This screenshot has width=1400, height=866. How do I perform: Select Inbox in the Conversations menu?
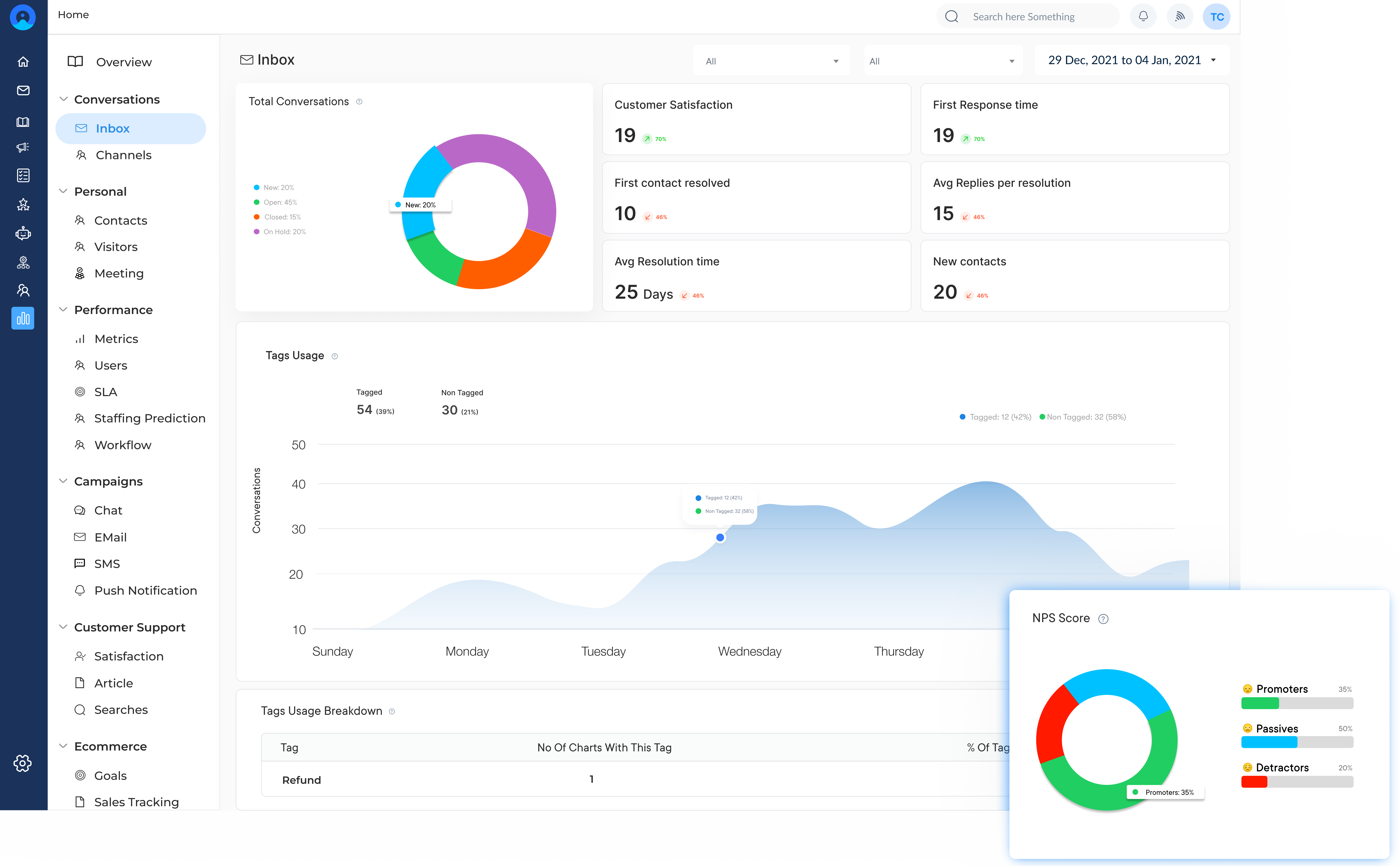131,128
